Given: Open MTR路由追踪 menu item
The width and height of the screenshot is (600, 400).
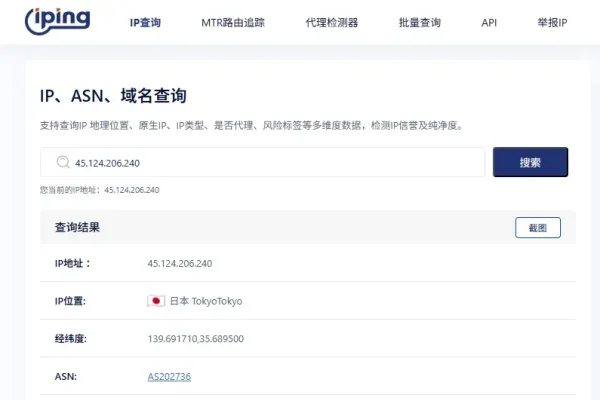Looking at the screenshot, I should [233, 23].
